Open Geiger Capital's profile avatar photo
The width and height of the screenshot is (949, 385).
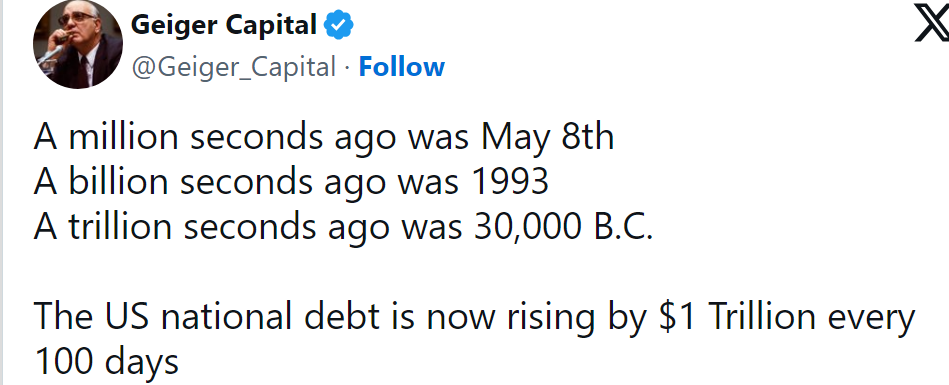78,44
